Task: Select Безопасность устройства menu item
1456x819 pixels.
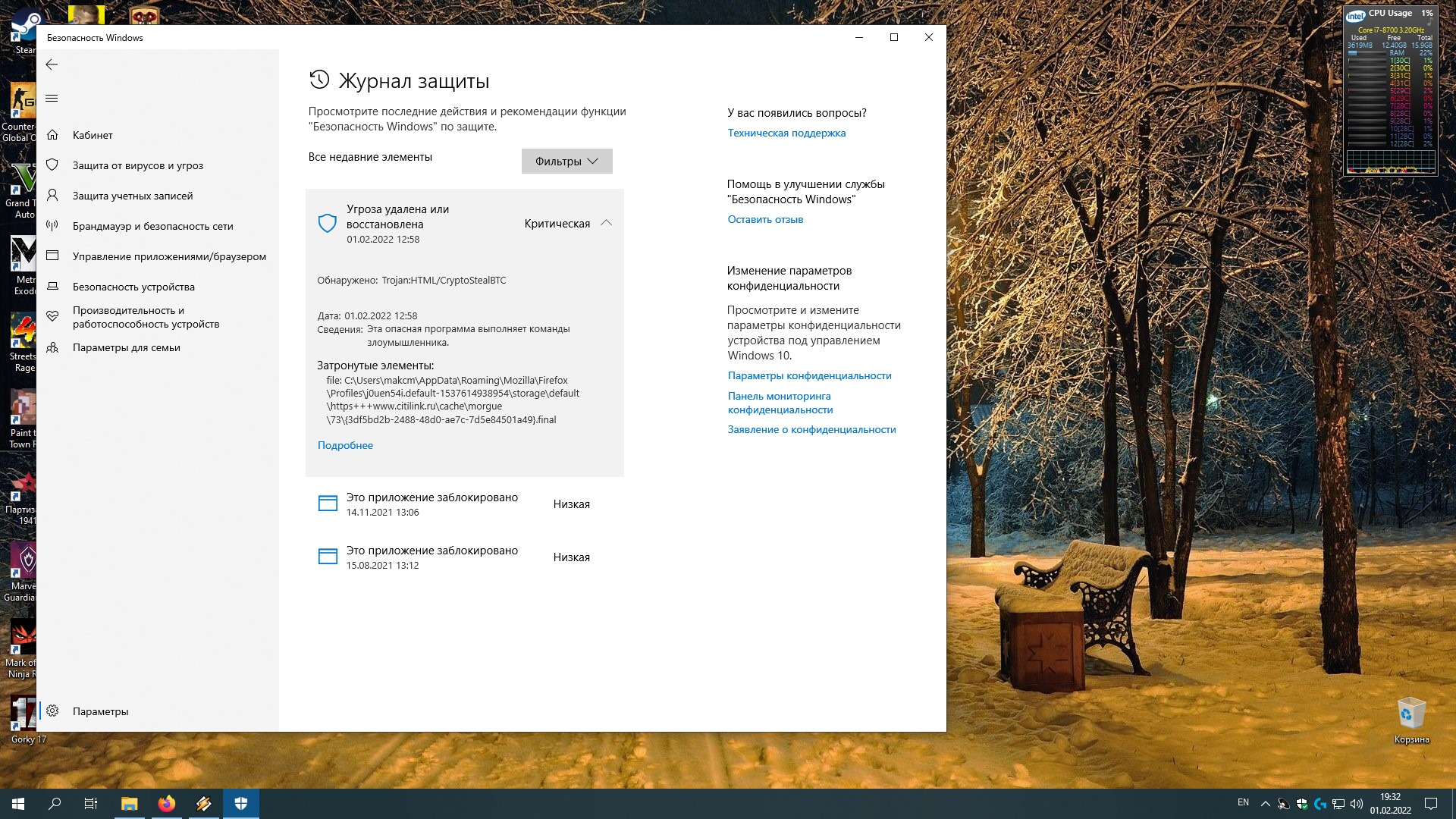Action: (133, 287)
